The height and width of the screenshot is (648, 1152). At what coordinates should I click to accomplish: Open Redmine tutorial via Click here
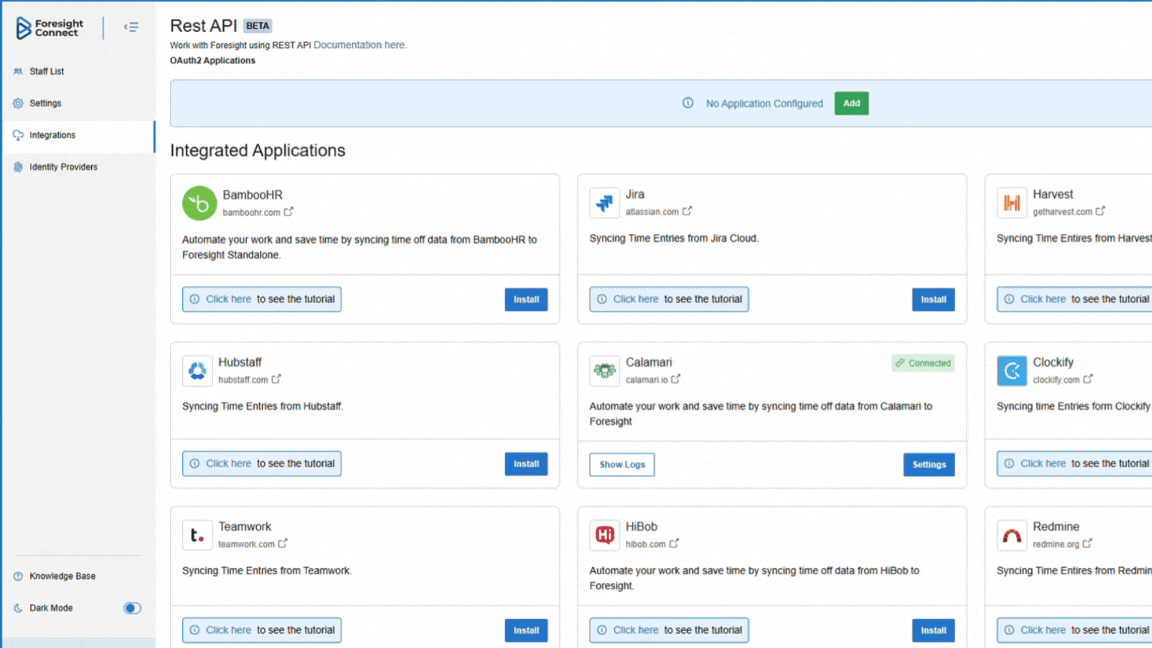1043,630
